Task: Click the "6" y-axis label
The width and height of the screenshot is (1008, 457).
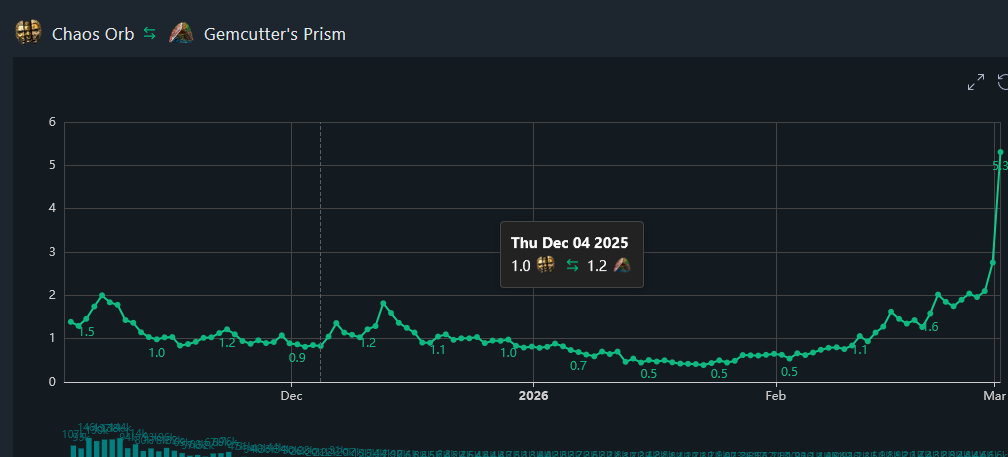Action: tap(52, 122)
